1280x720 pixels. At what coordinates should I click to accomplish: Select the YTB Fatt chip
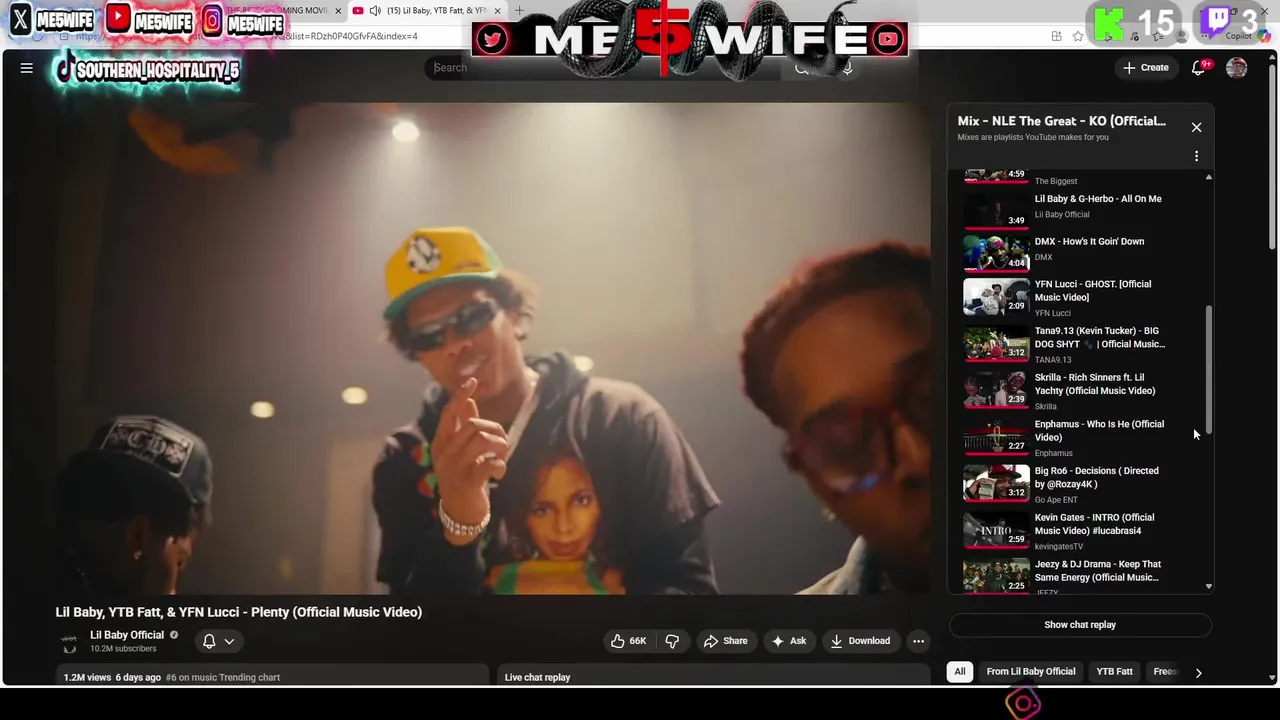coord(1114,671)
